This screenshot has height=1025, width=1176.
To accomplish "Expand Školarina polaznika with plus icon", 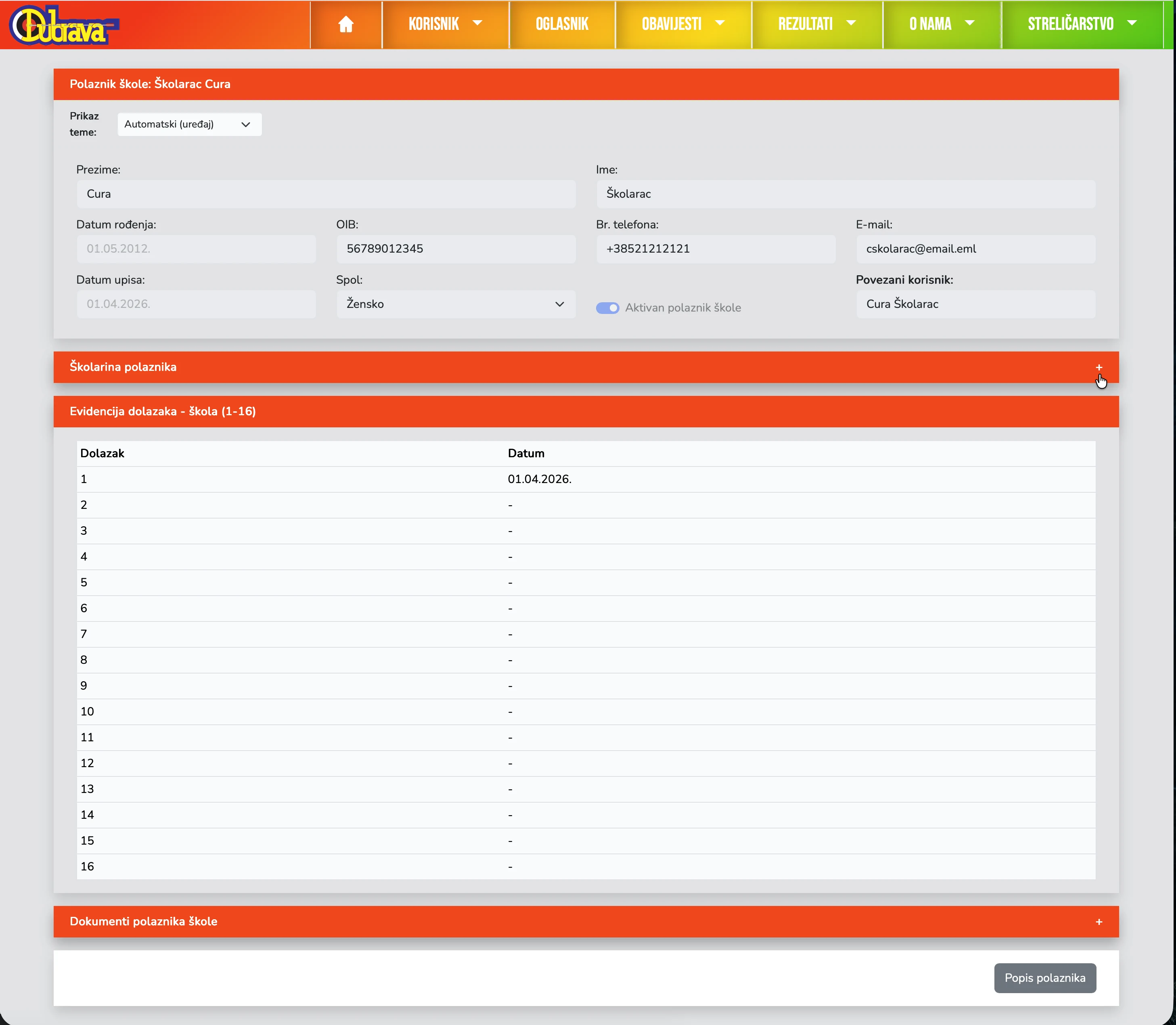I will tap(1098, 367).
